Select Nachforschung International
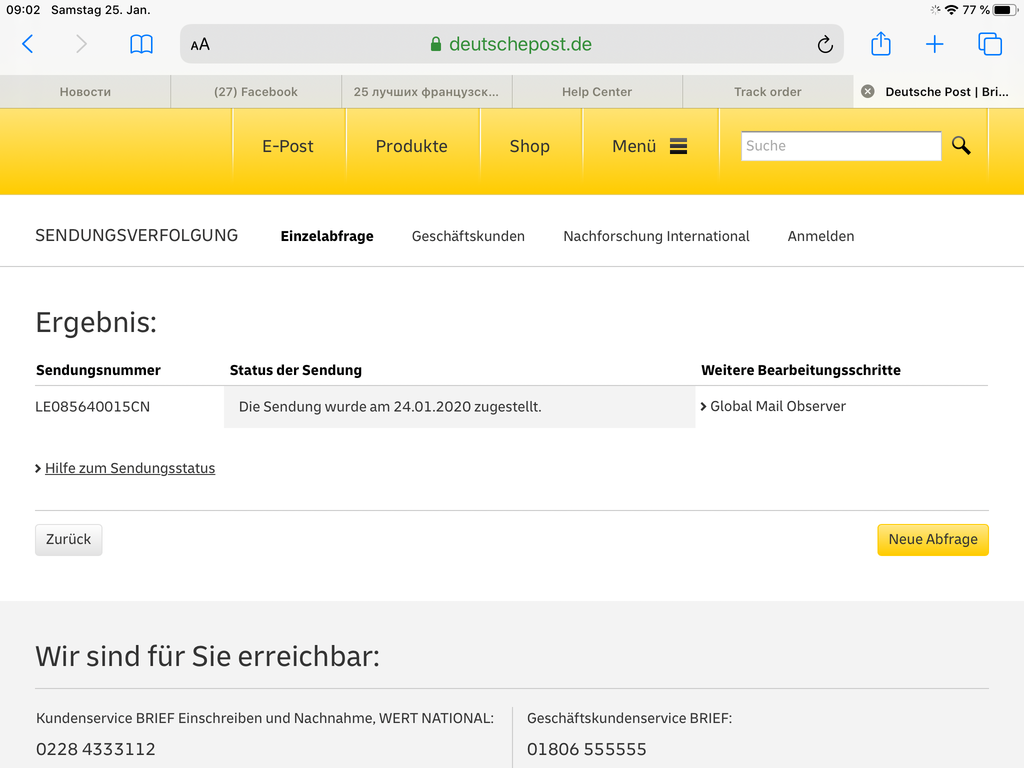 [656, 236]
